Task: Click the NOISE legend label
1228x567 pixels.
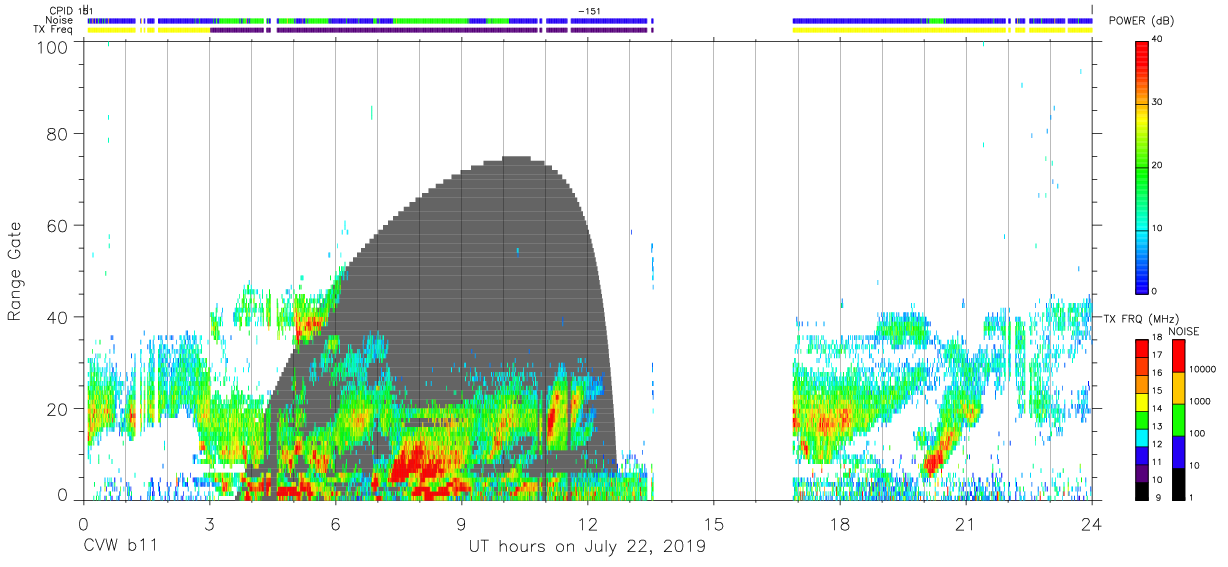Action: pos(1186,331)
